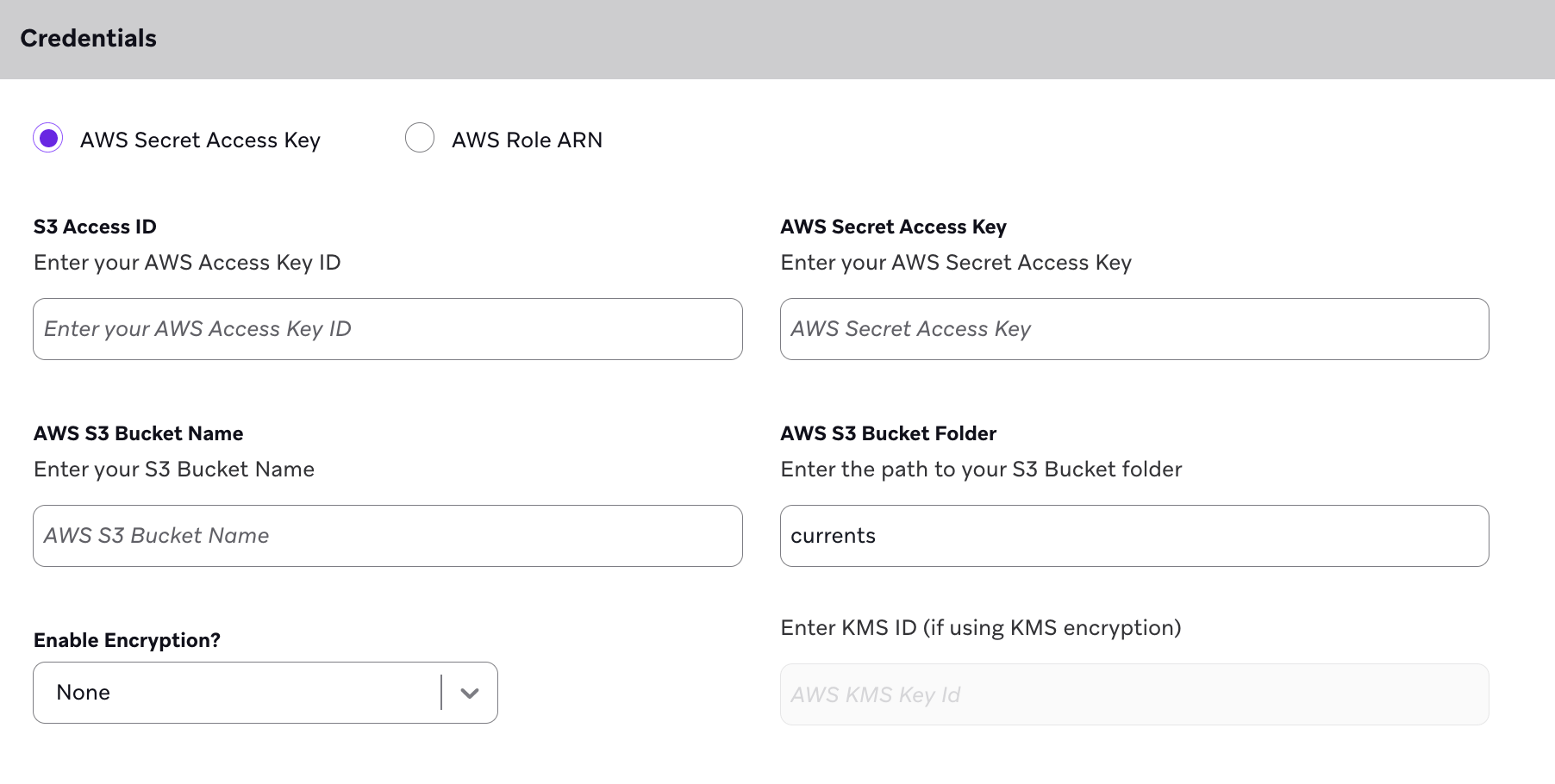Click the 'Enable Encryption?' label
Image resolution: width=1555 pixels, height=784 pixels.
127,640
